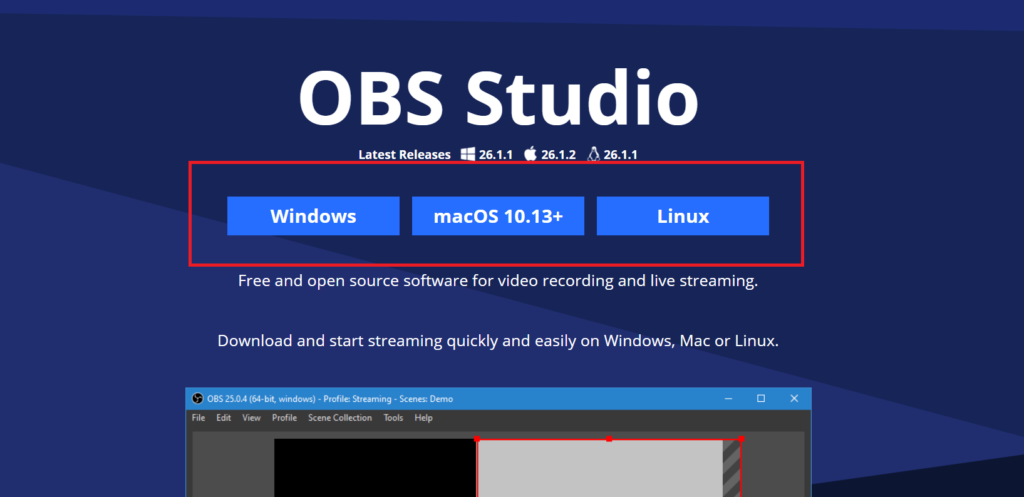1024x497 pixels.
Task: Click the 'Free and open source software' tagline
Action: (x=498, y=281)
